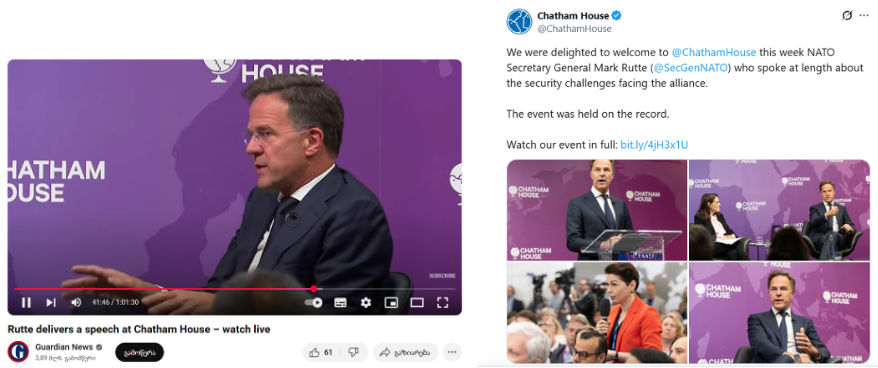Like the video with thumbs up
This screenshot has width=878, height=368.
tap(321, 352)
